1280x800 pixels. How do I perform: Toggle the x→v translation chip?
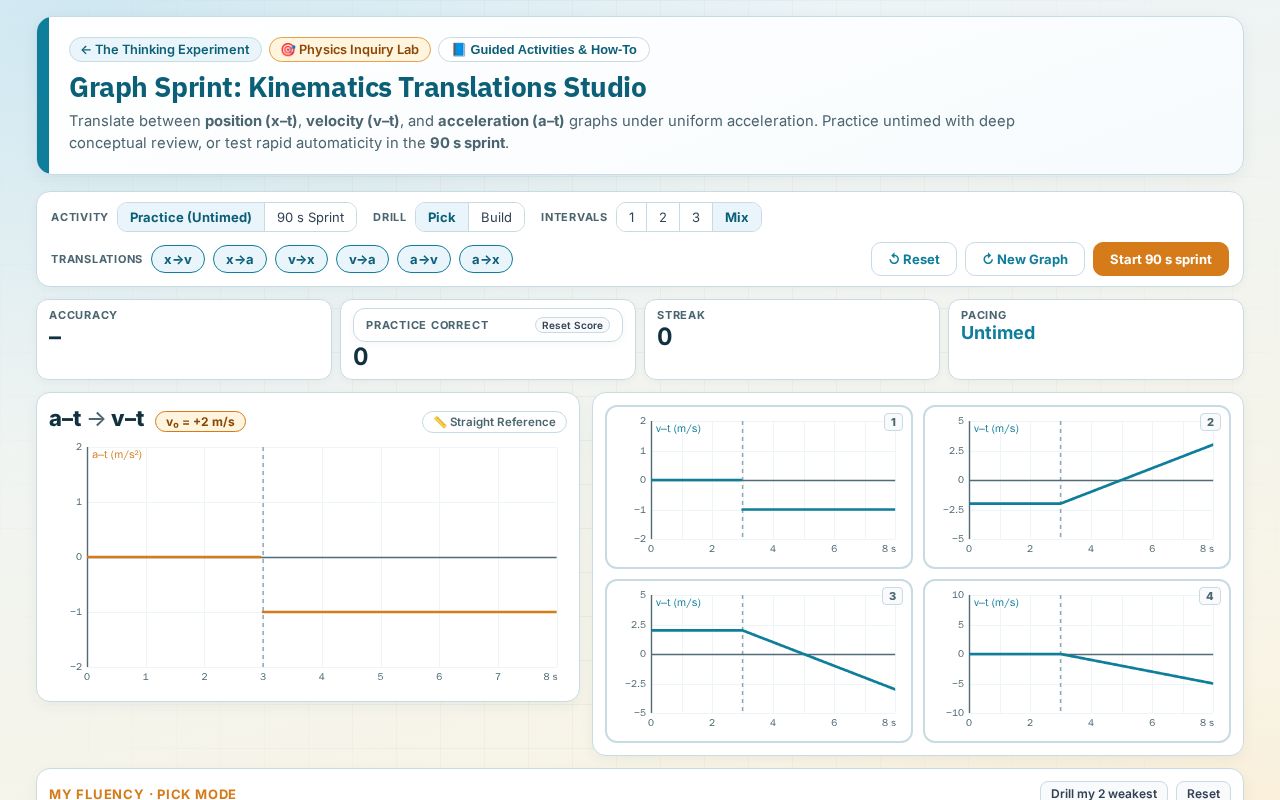178,259
